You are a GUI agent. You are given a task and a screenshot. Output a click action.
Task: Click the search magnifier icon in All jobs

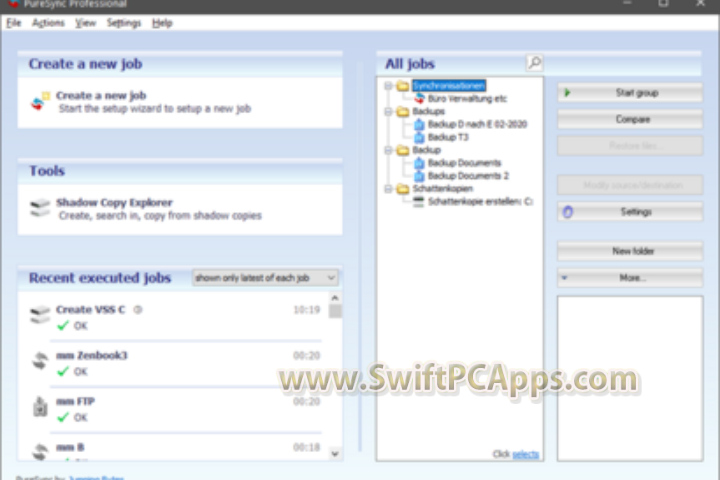[x=534, y=62]
